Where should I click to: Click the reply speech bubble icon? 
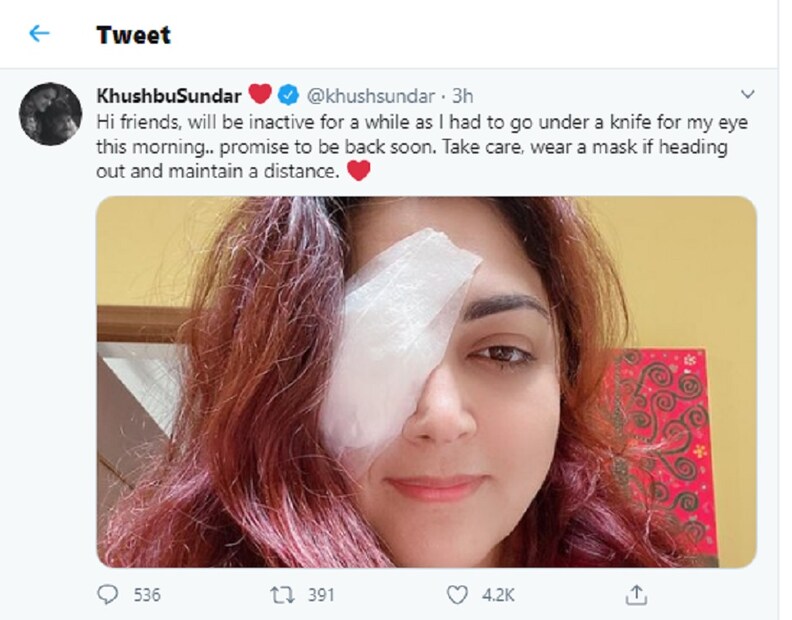(108, 595)
